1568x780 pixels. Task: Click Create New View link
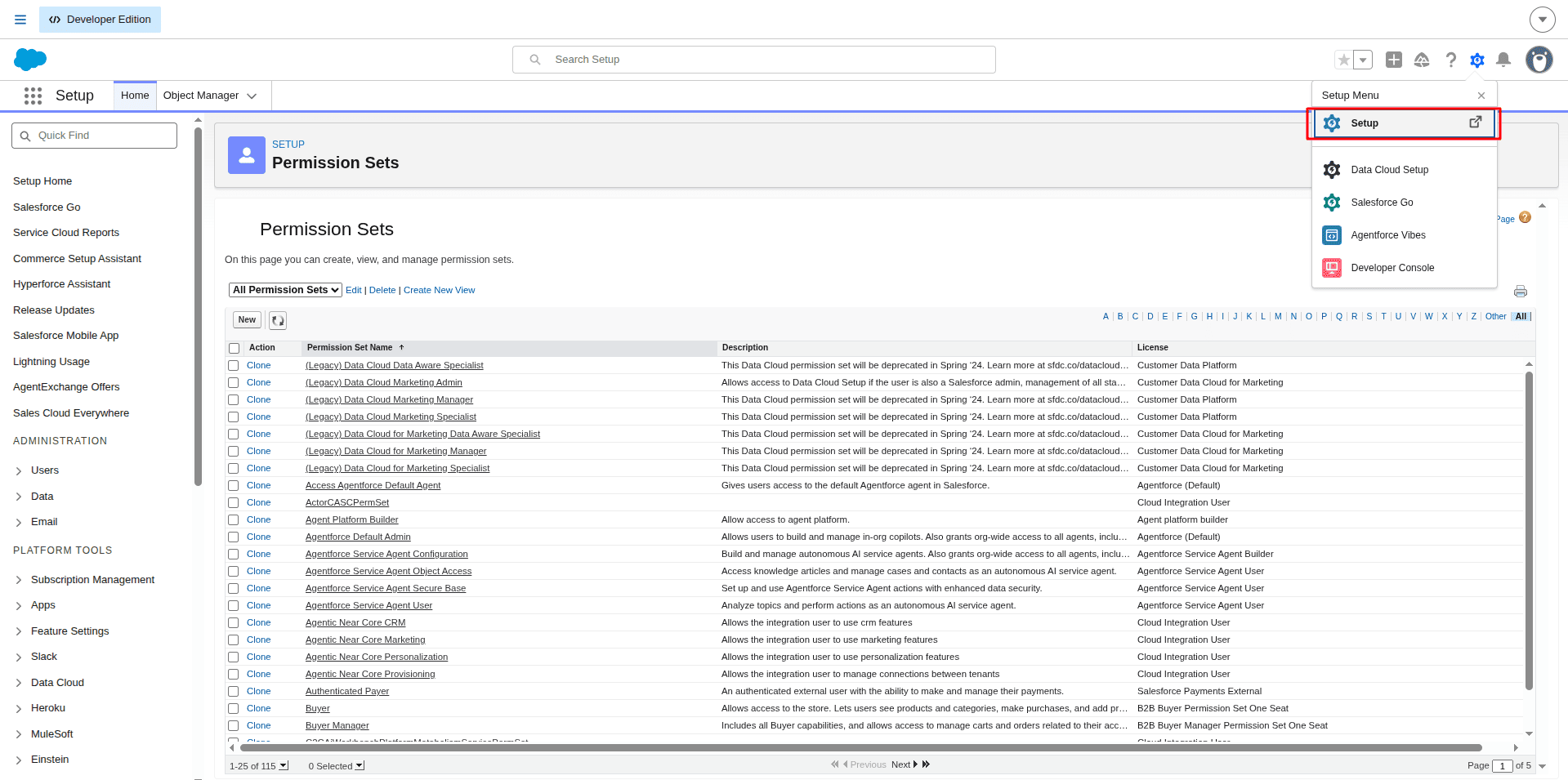pos(439,290)
